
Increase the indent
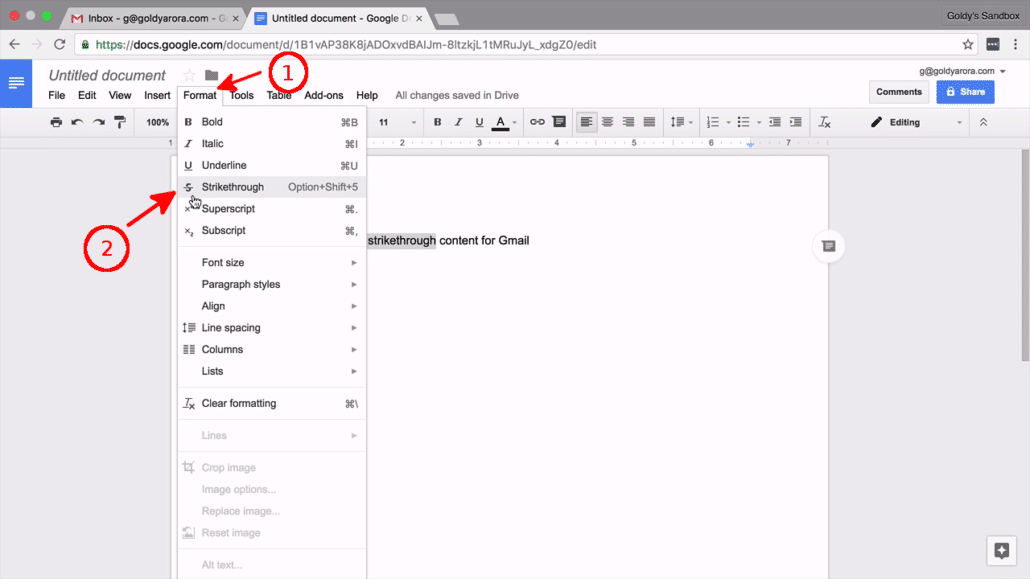click(x=794, y=121)
